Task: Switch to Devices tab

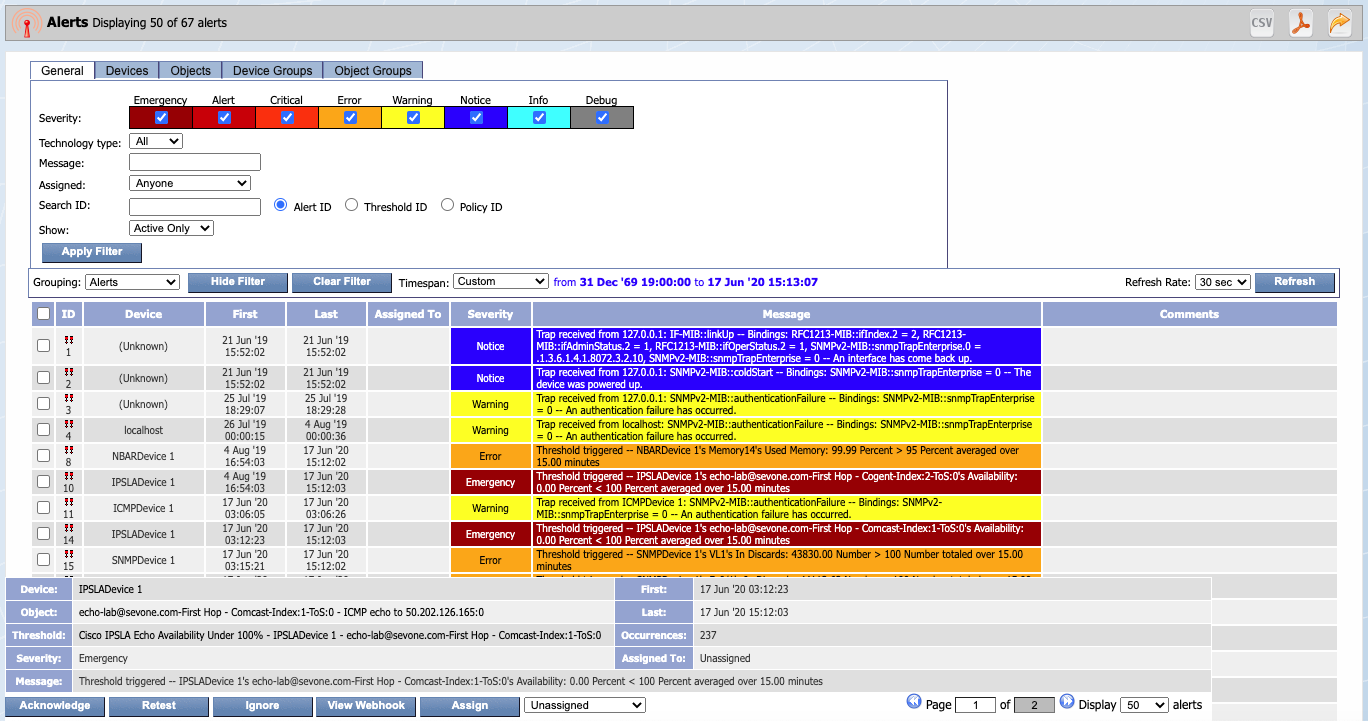Action: [127, 70]
